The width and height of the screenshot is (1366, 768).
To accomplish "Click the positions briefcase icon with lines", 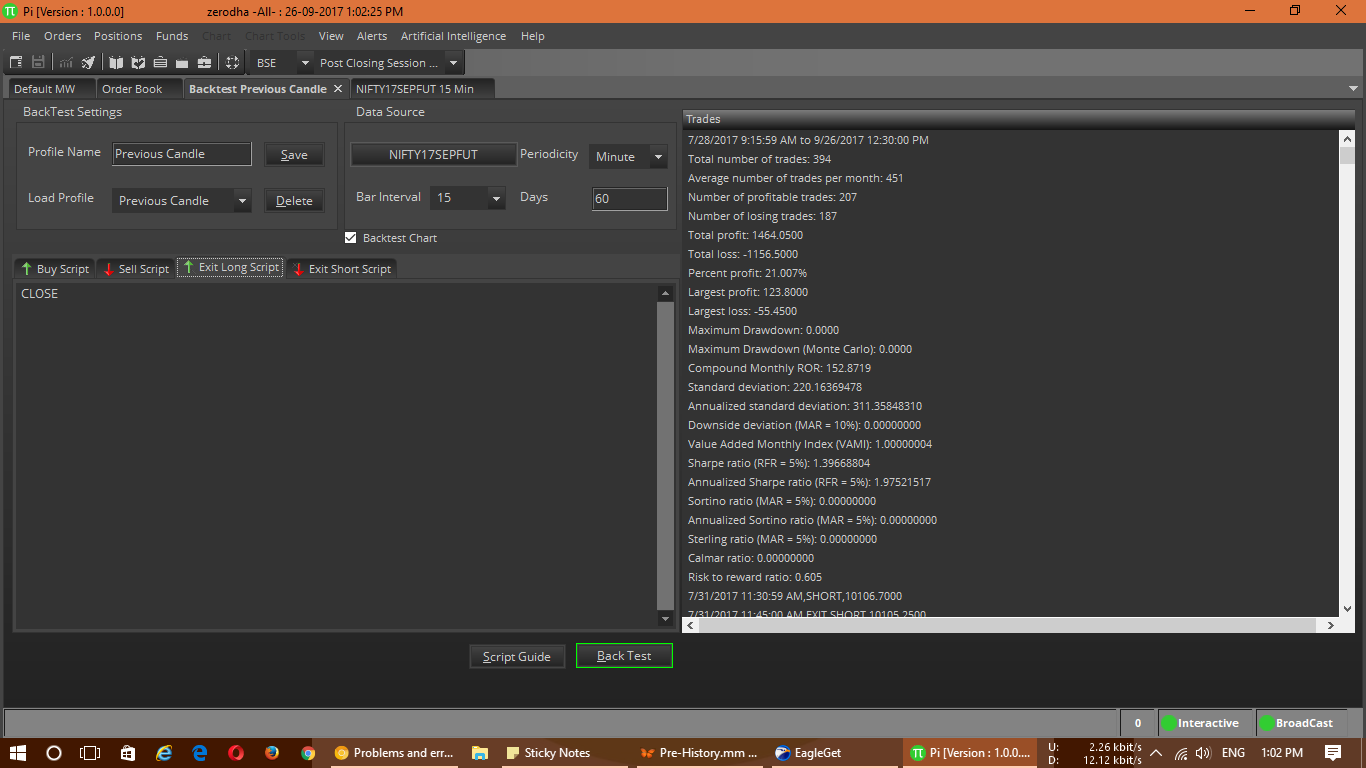I will (160, 62).
